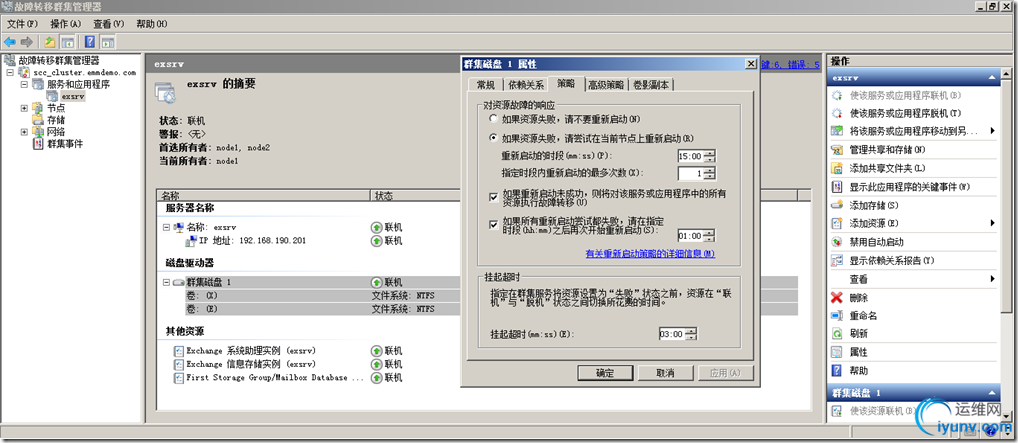Toggle the action pane toolbar icon
The height and width of the screenshot is (443, 1018).
click(x=108, y=42)
